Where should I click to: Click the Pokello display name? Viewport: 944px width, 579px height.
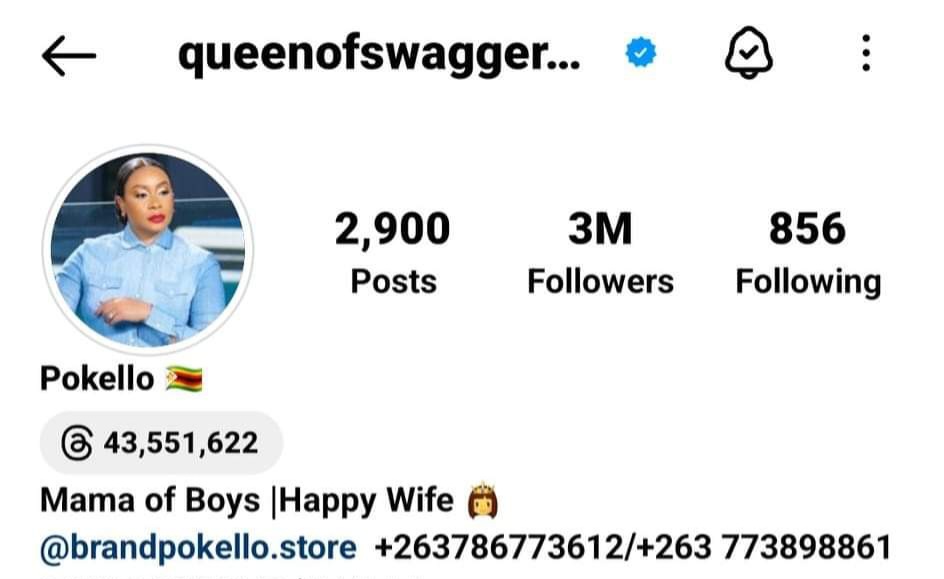[97, 379]
